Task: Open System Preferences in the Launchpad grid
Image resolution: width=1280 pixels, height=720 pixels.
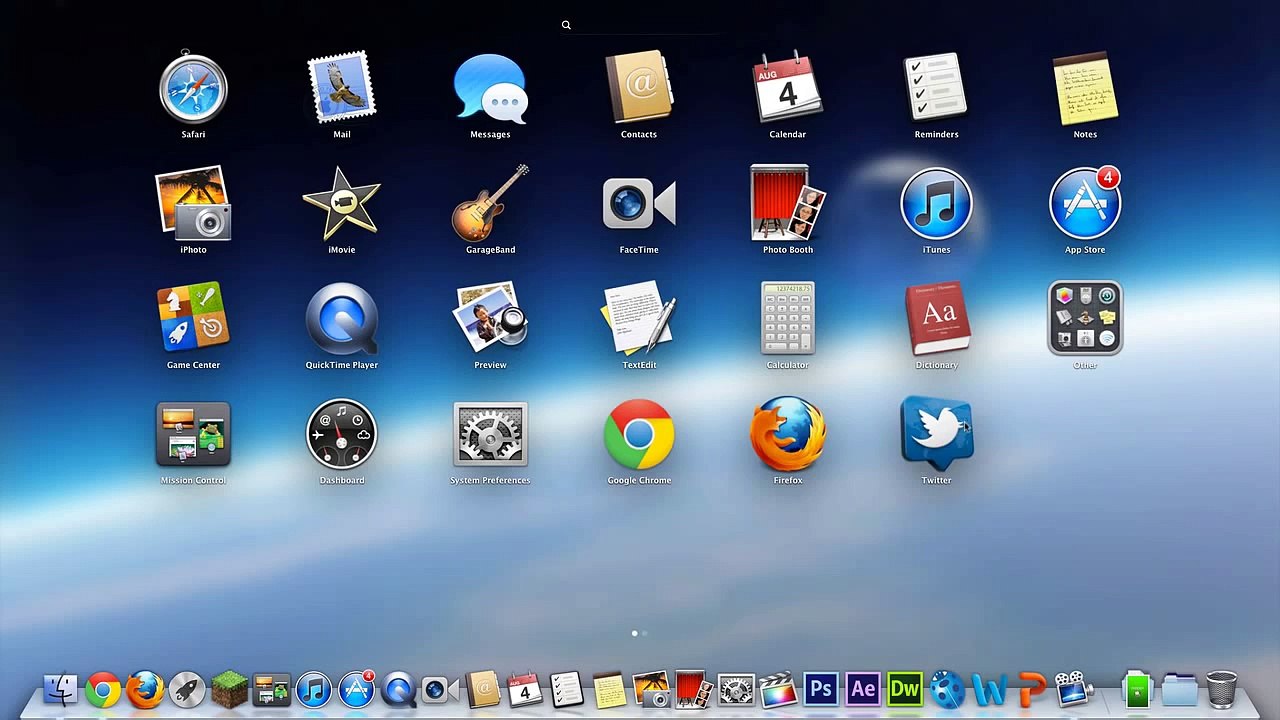Action: [490, 435]
